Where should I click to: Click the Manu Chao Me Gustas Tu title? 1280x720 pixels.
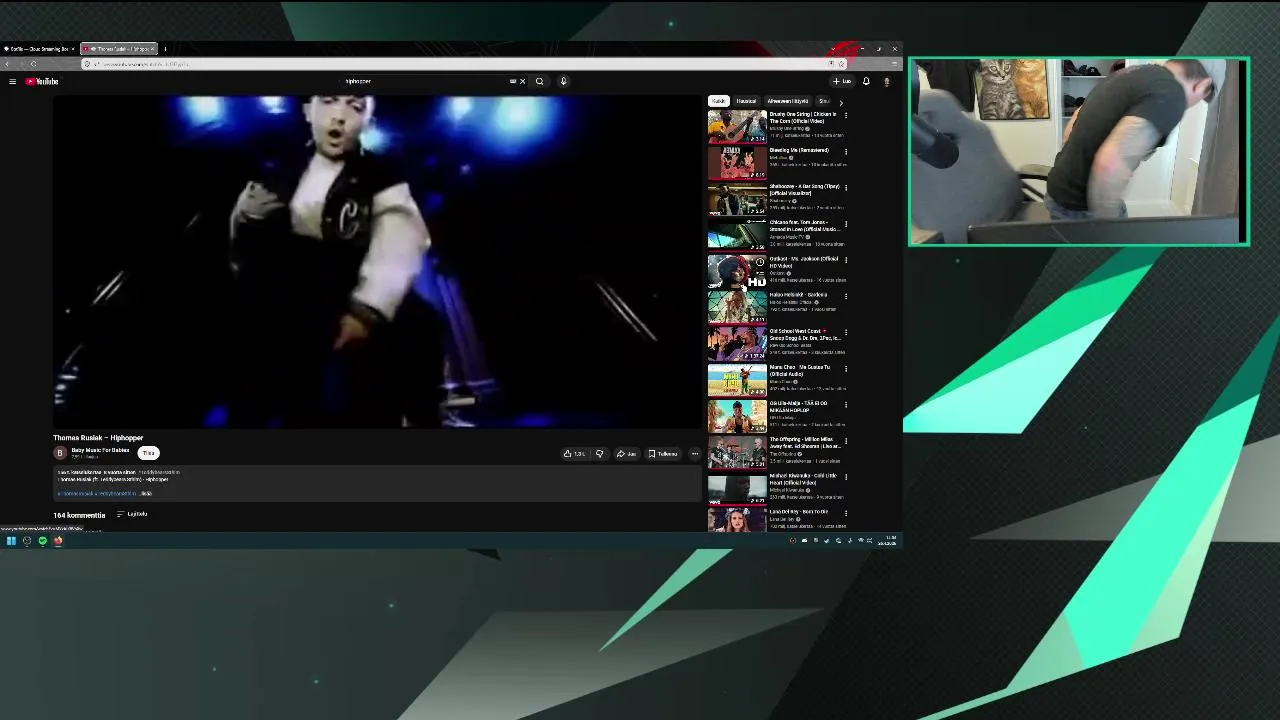(x=800, y=370)
